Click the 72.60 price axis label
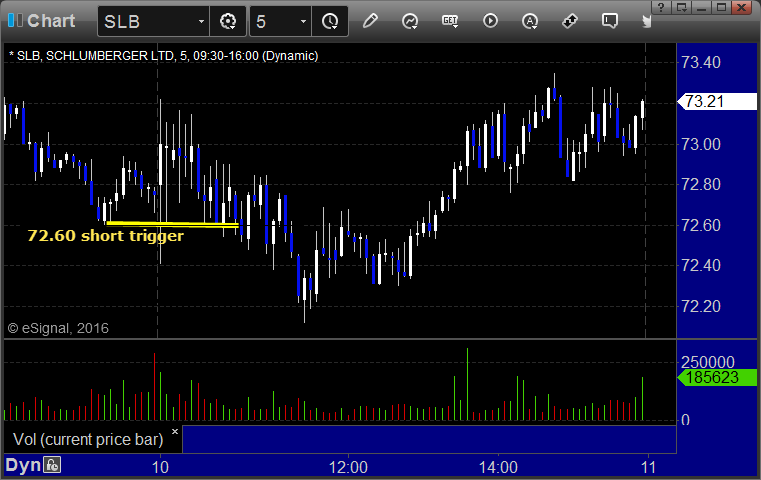 tap(701, 225)
